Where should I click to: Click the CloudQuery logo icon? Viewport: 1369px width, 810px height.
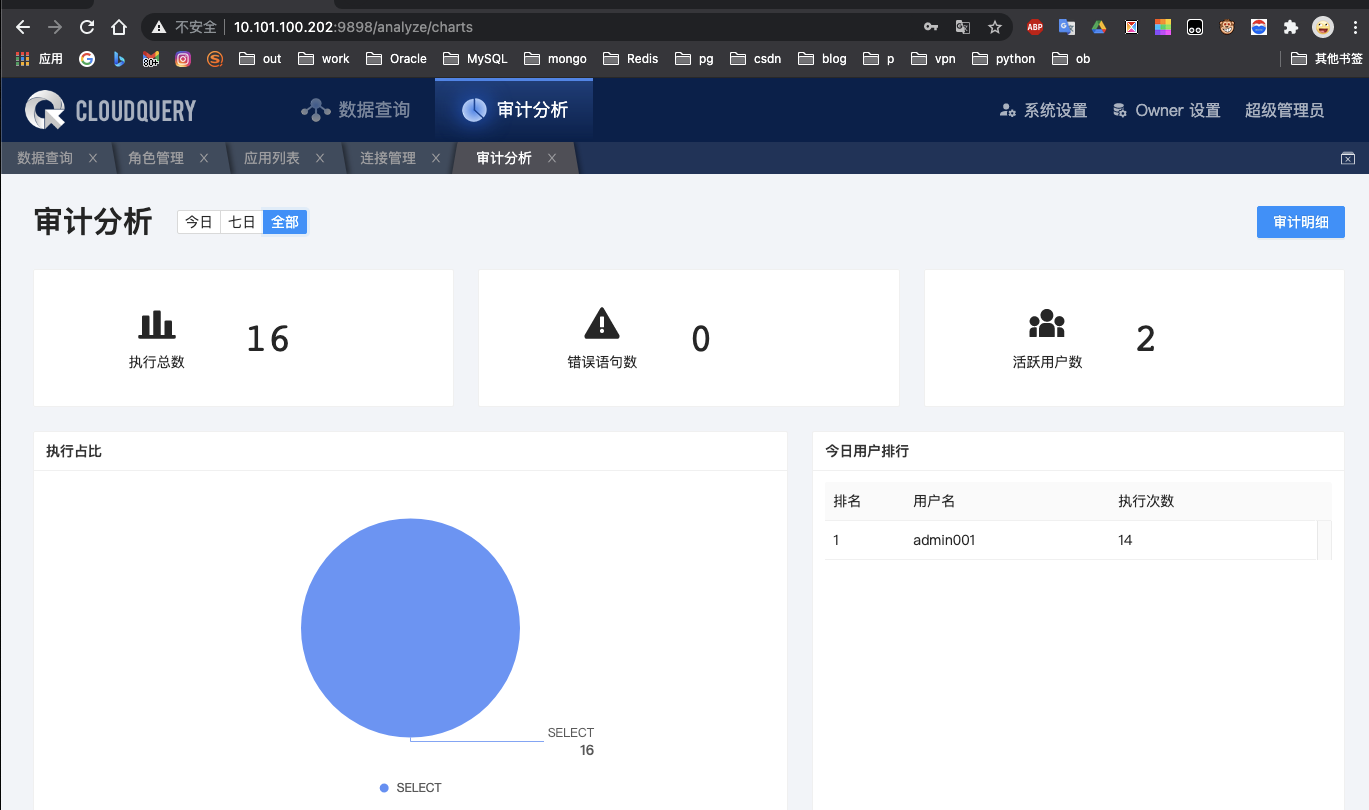point(43,110)
